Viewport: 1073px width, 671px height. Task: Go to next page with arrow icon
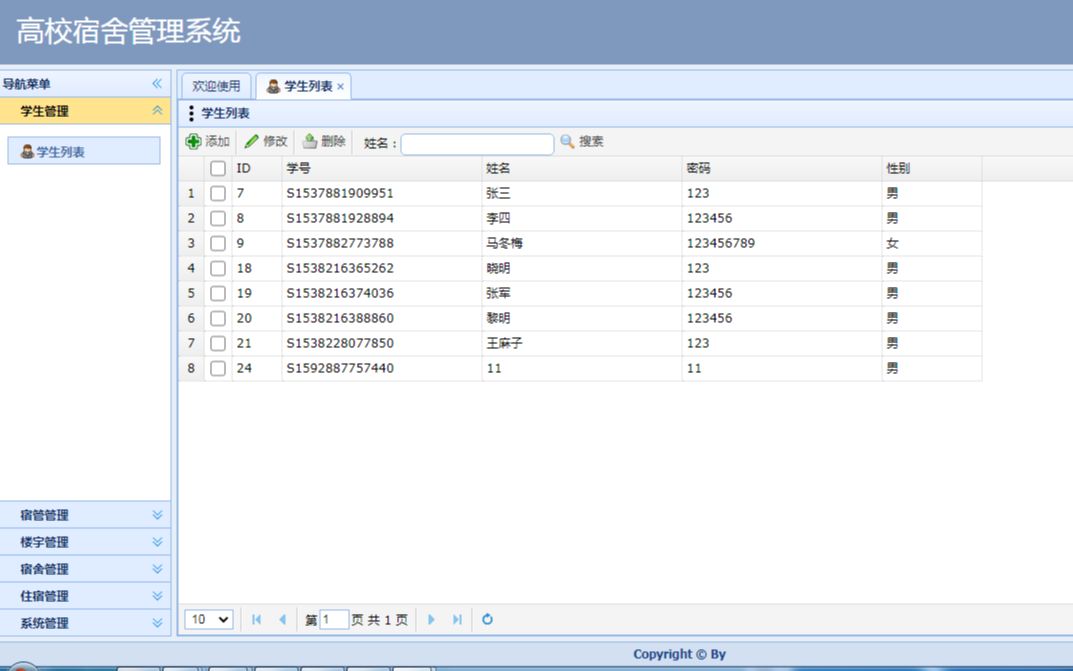(431, 620)
